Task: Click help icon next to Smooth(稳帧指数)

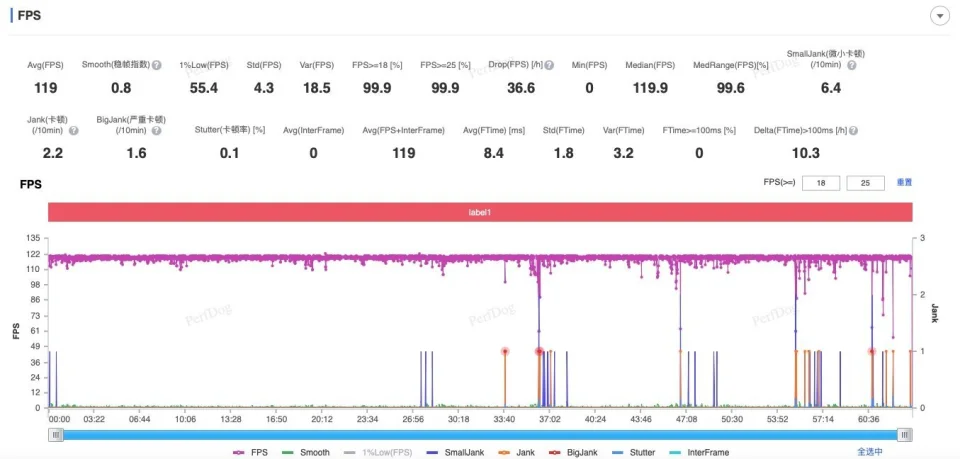Action: coord(157,65)
